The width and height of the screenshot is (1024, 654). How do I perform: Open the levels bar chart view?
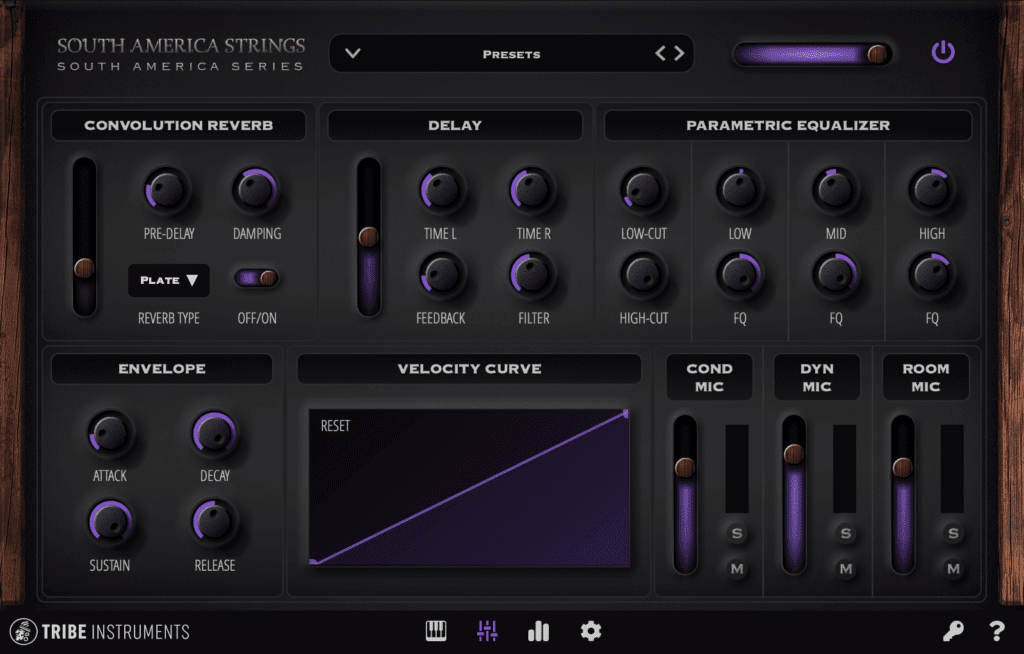(538, 631)
